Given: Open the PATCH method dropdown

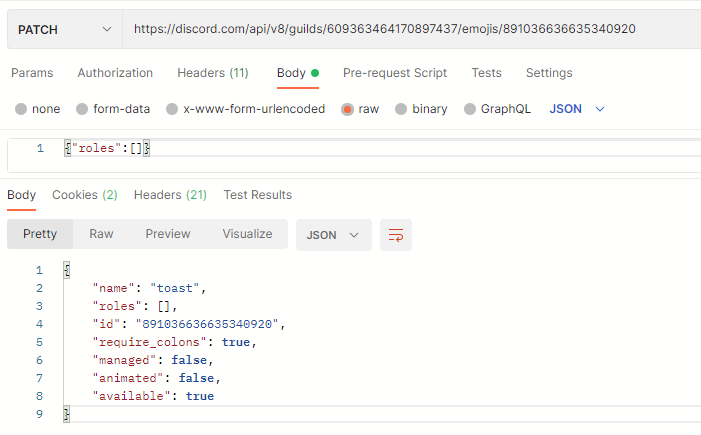Looking at the screenshot, I should 64,30.
